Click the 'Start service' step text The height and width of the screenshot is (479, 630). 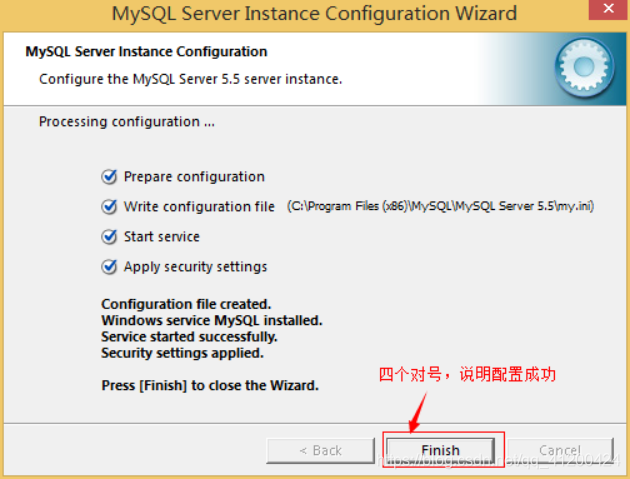click(162, 237)
